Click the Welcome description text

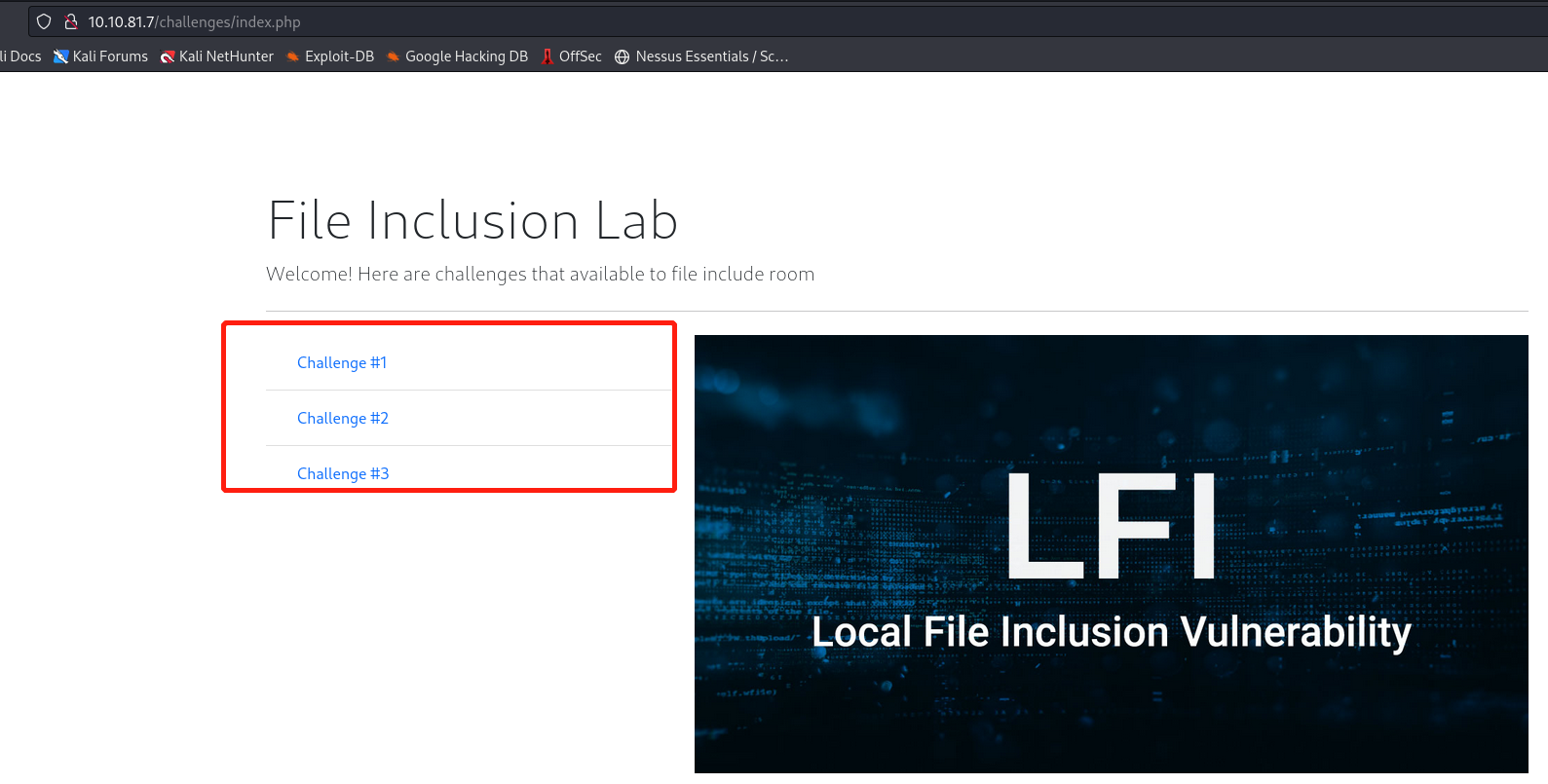click(540, 275)
